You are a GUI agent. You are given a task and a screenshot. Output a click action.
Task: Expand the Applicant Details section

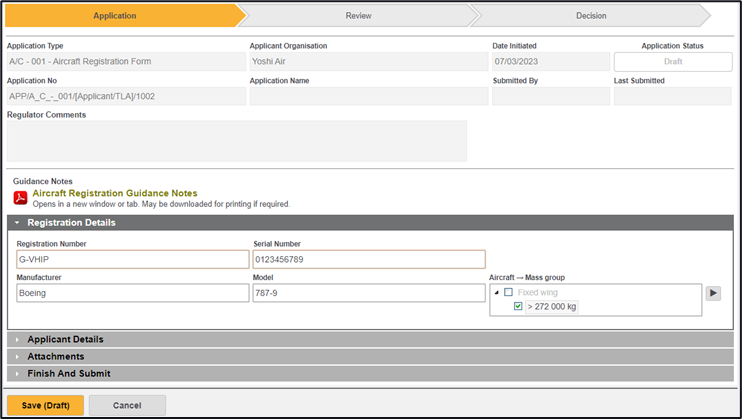pos(65,339)
